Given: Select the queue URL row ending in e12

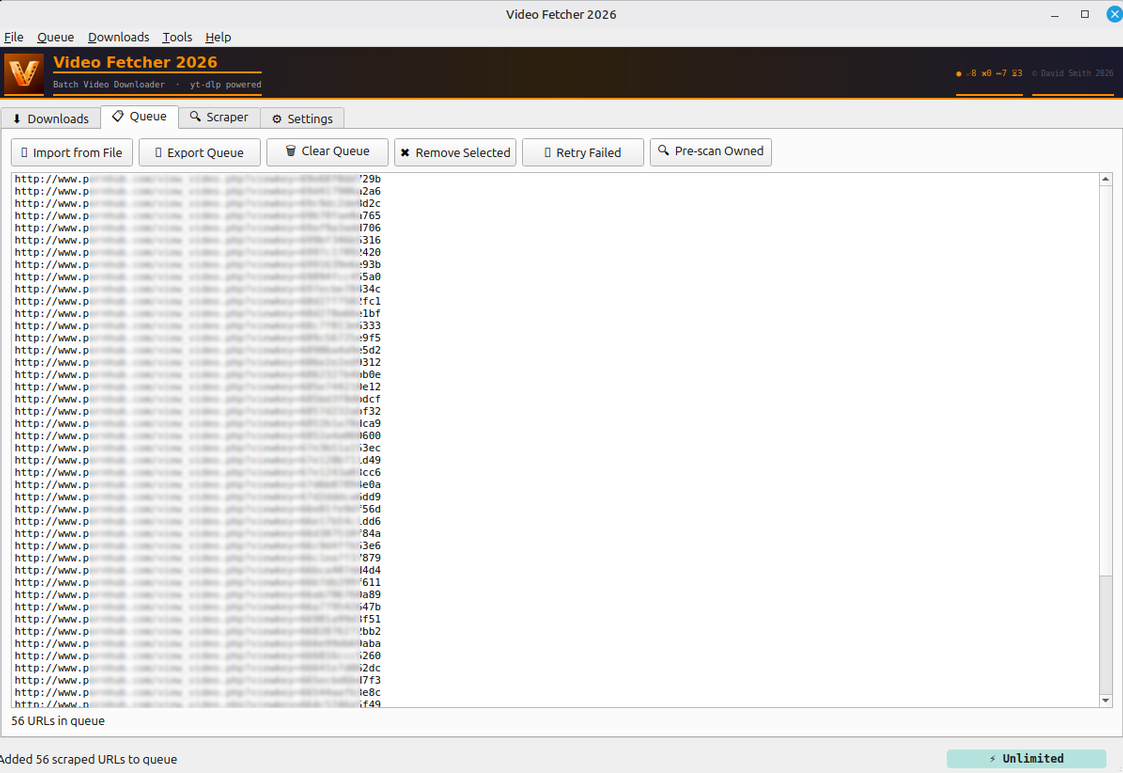Looking at the screenshot, I should coord(198,387).
